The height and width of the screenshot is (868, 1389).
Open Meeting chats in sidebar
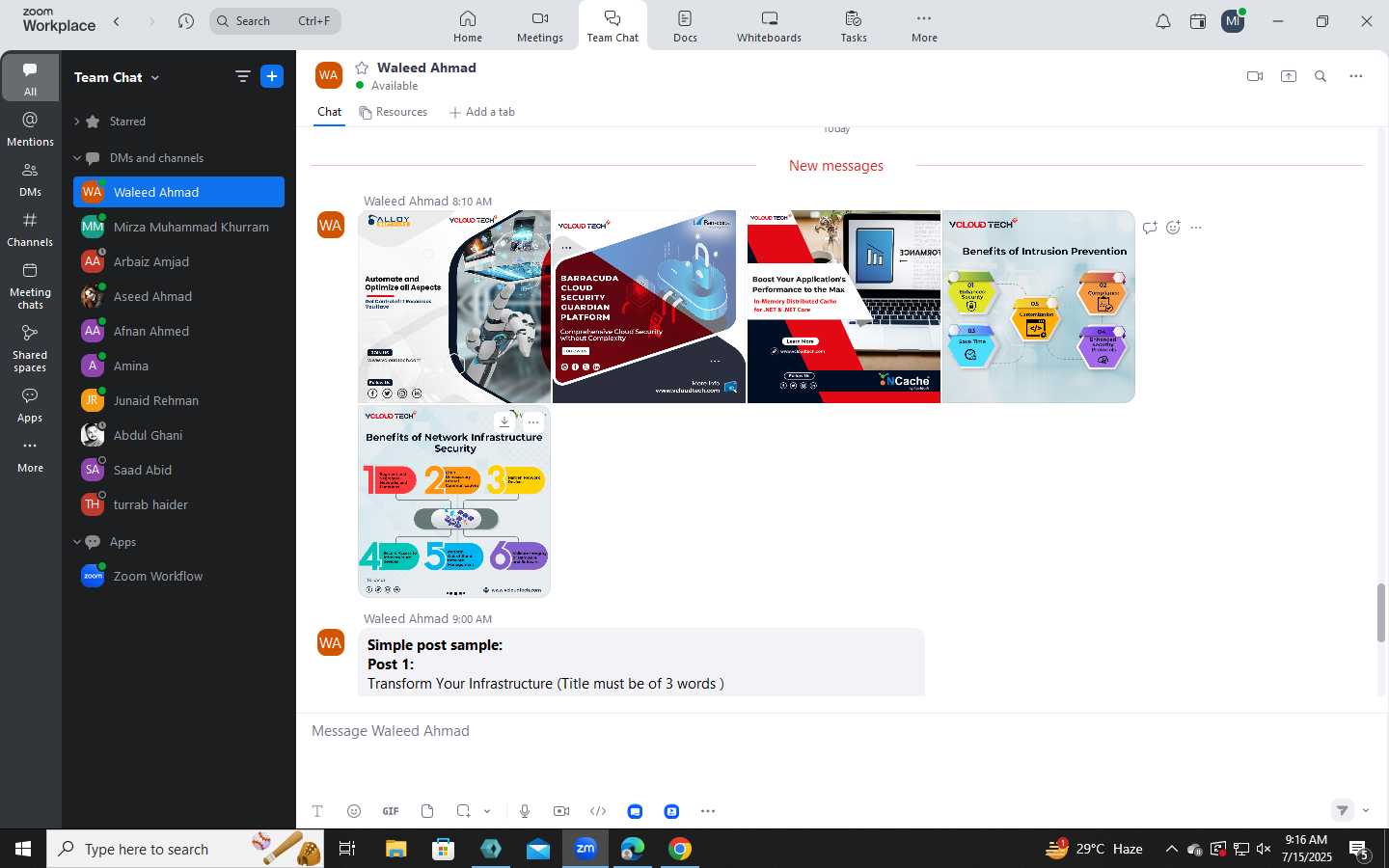click(30, 285)
